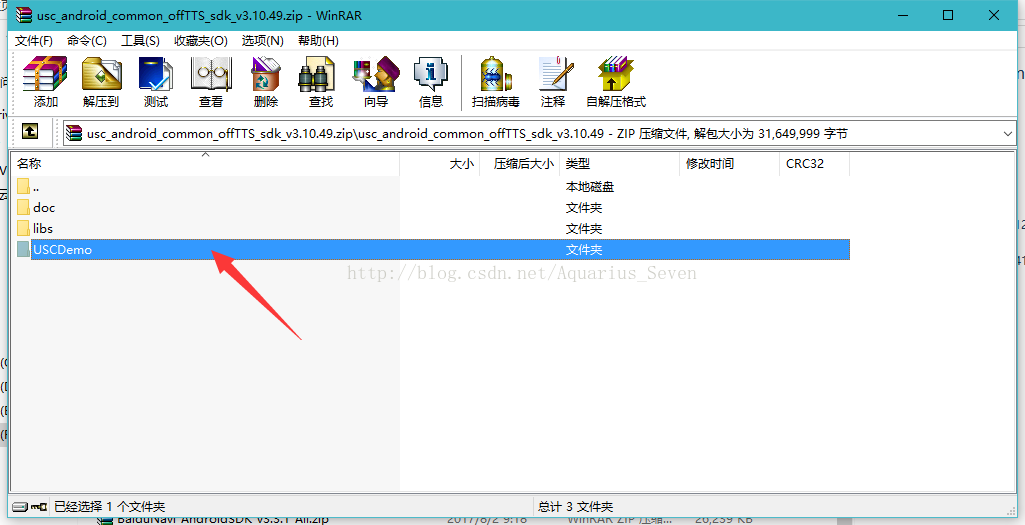Select the '..' parent directory name

[x=36, y=186]
